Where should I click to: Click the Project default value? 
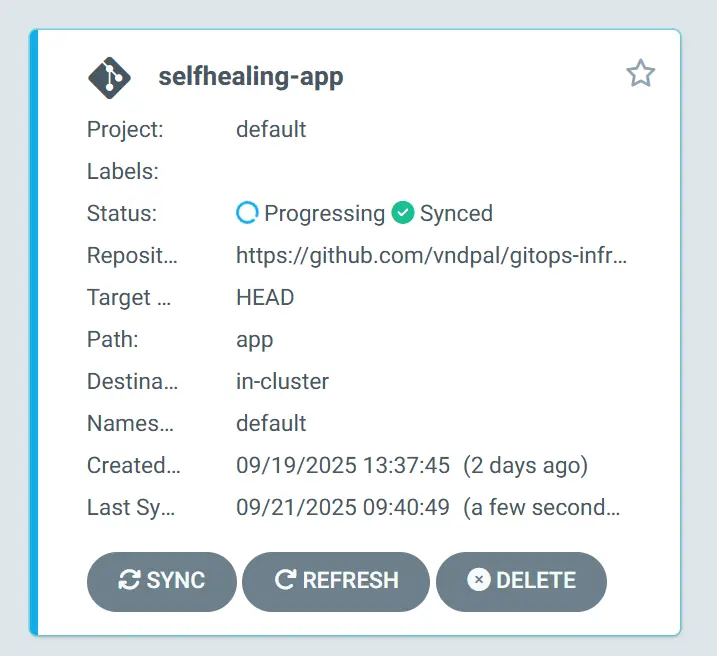(271, 129)
